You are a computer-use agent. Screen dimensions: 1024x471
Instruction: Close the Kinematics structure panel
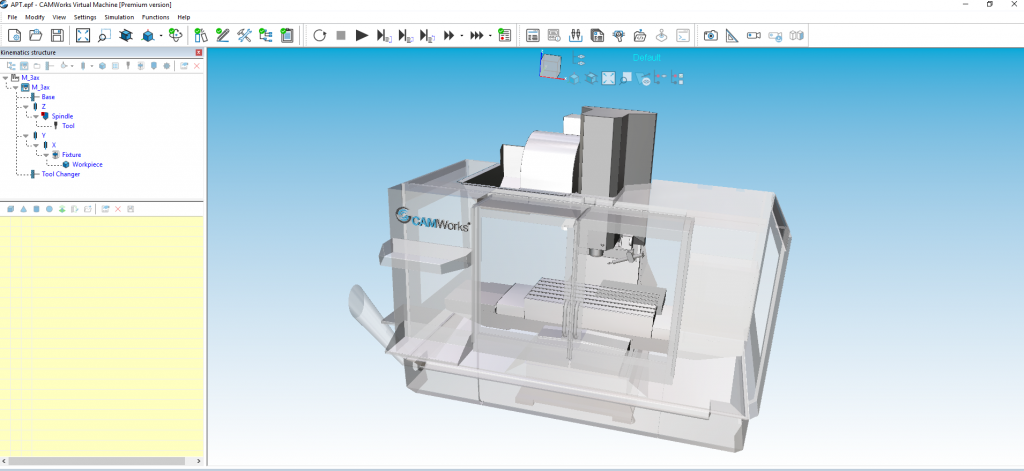pos(198,51)
